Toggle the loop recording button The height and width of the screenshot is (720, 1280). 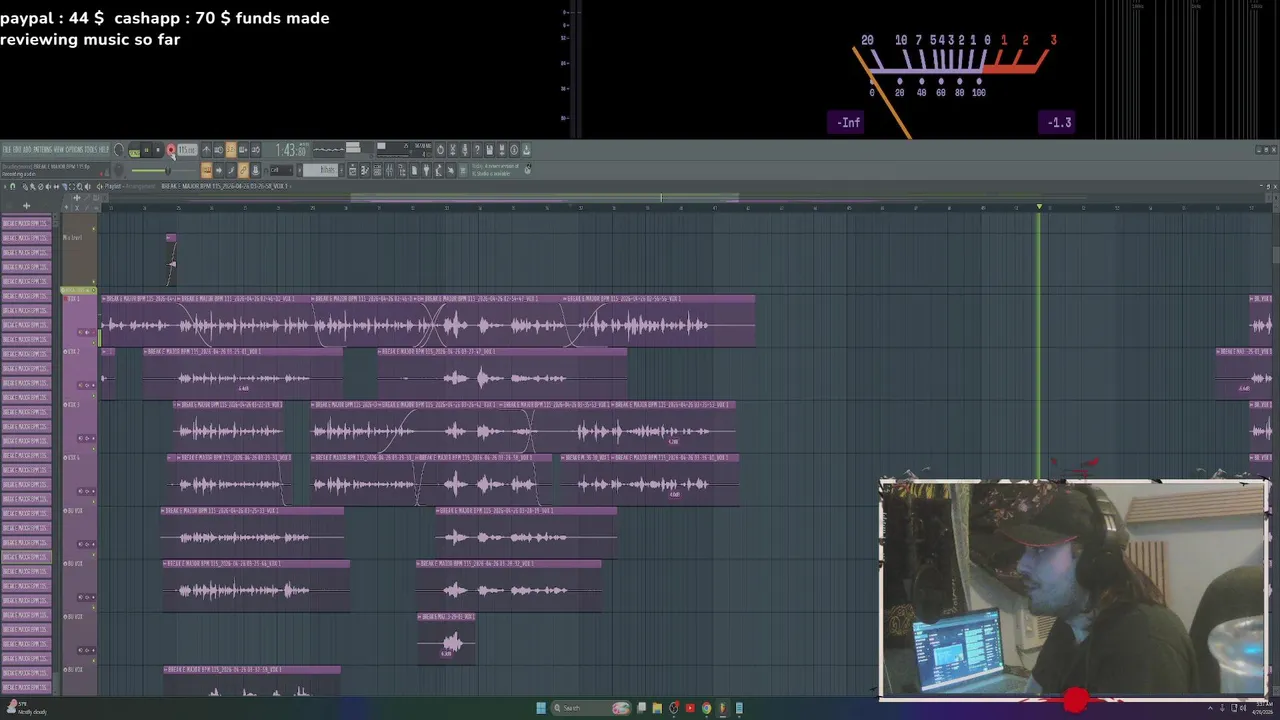(255, 150)
